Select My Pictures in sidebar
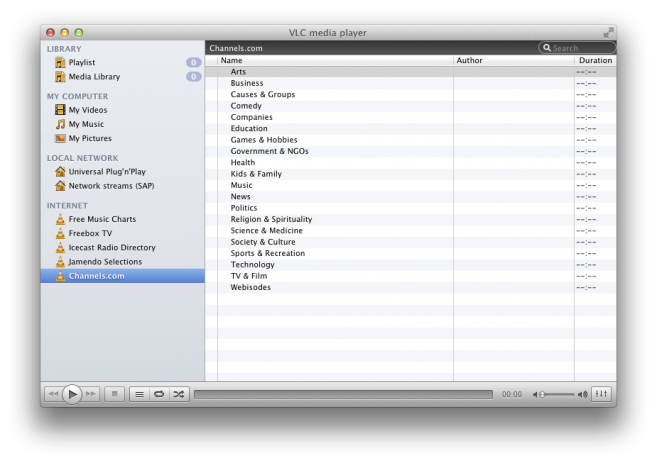The image size is (657, 463). (x=122, y=138)
